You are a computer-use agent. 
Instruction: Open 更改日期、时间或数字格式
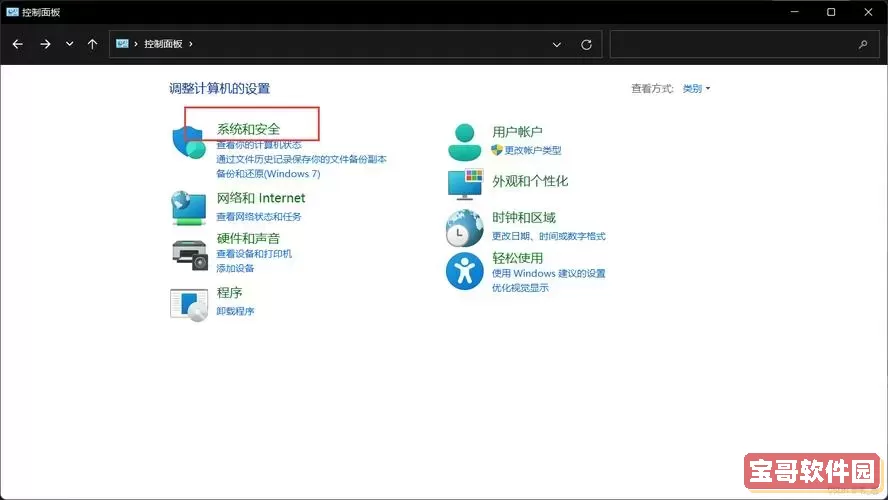point(548,236)
